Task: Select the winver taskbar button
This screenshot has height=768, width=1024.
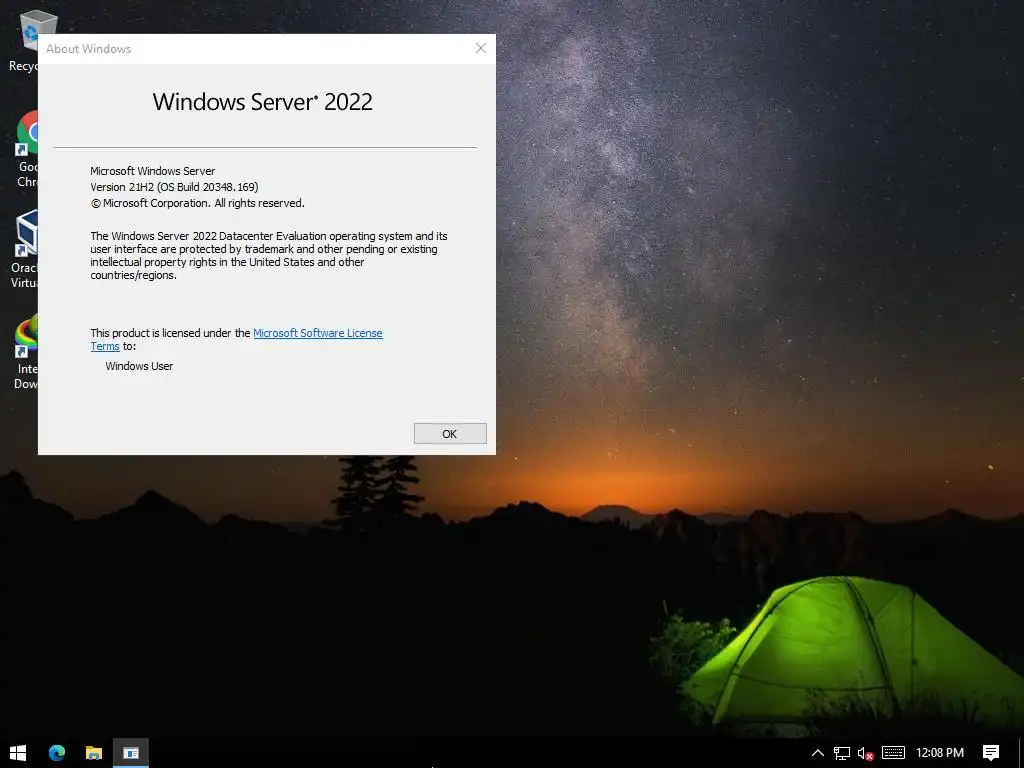Action: 131,753
